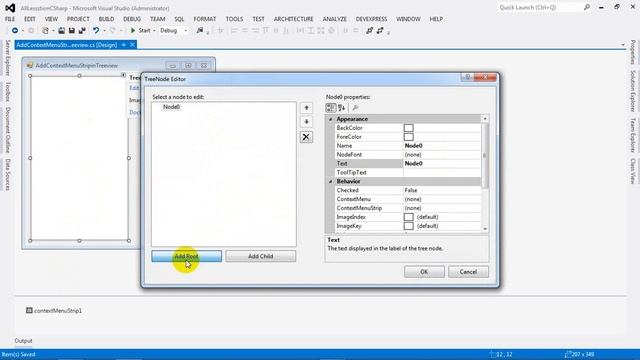Image resolution: width=640 pixels, height=360 pixels.
Task: Open the Server Explorer side tab
Action: point(7,58)
